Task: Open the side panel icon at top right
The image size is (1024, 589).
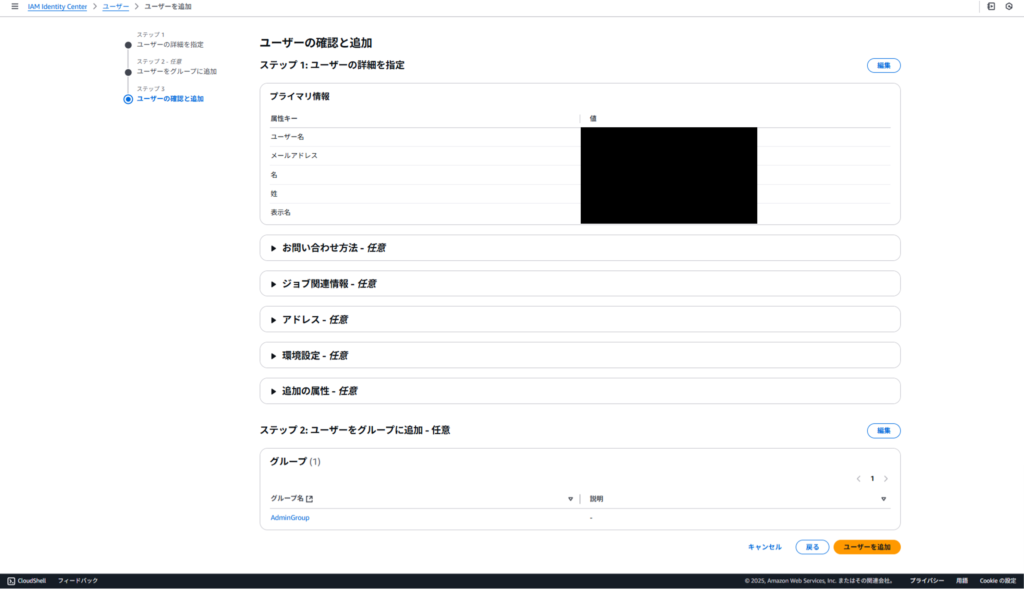Action: click(991, 7)
